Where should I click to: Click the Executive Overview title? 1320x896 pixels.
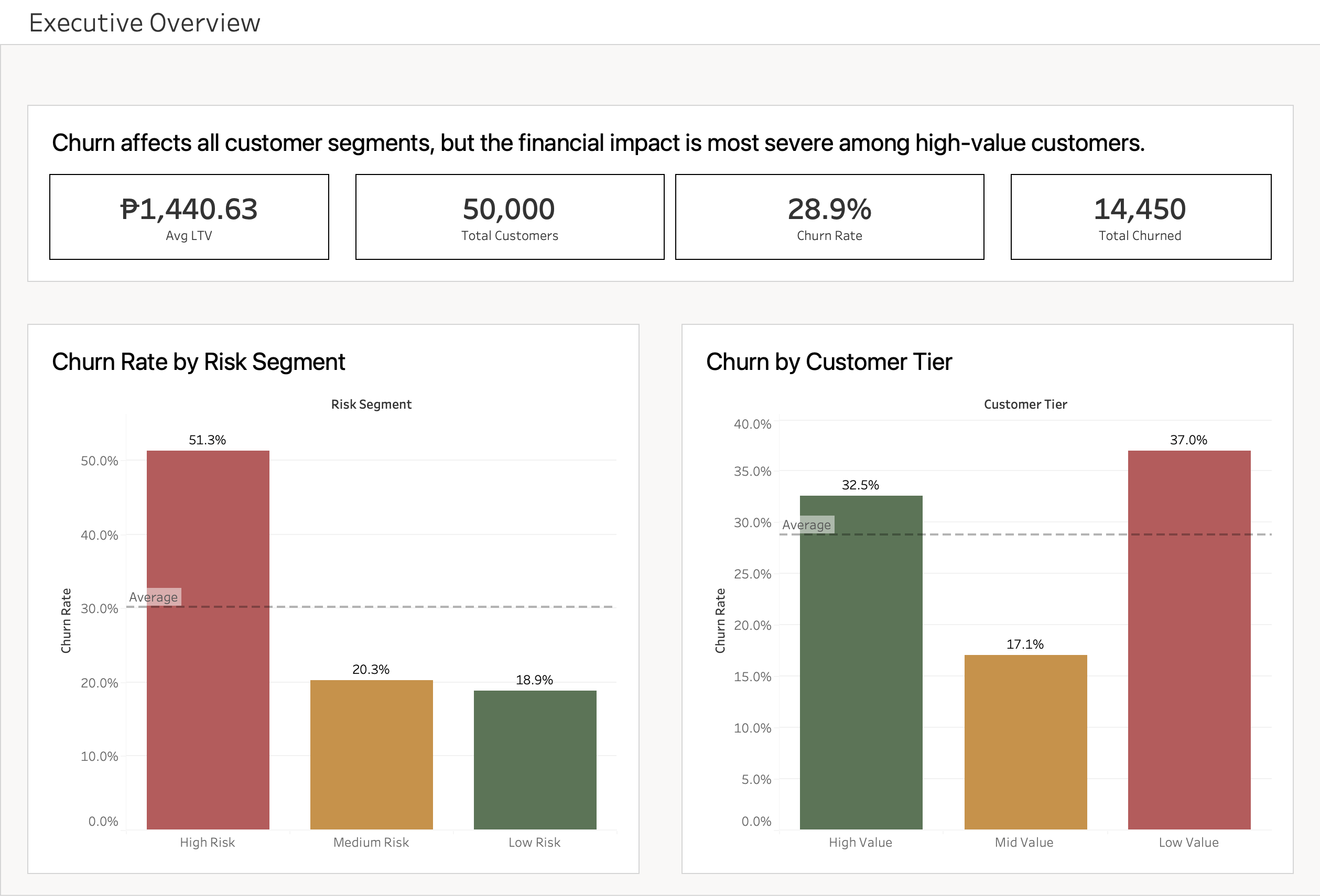144,23
